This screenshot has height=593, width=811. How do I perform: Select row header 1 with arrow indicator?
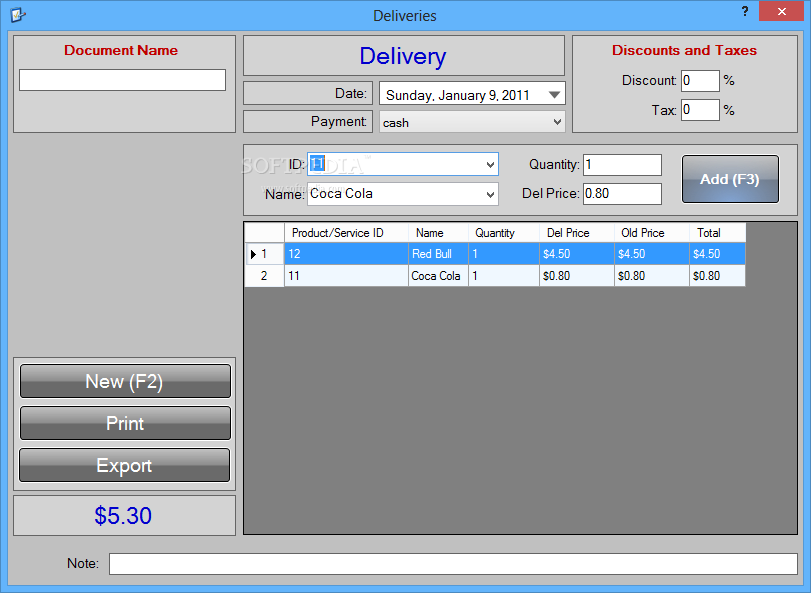point(264,254)
